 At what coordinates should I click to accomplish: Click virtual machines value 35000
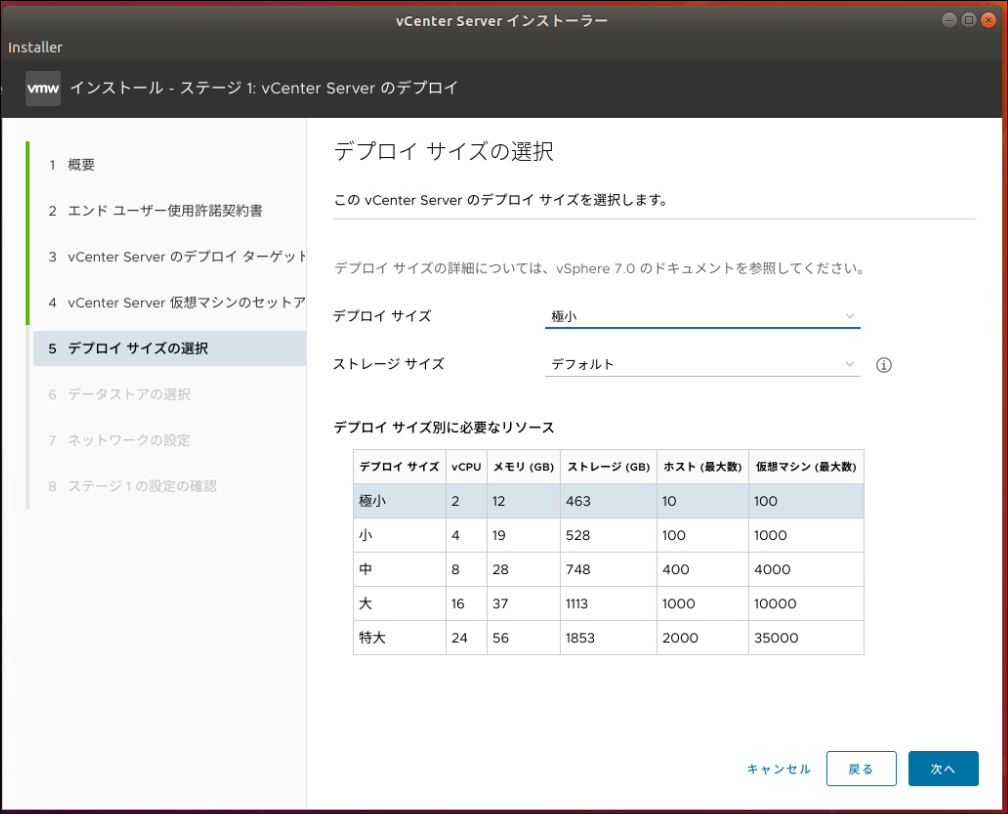point(776,638)
